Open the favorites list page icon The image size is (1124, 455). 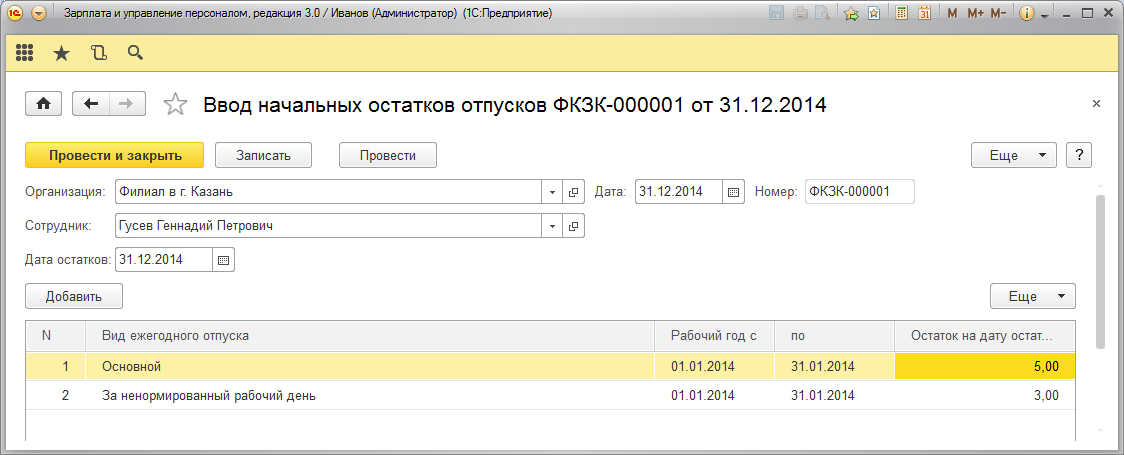pos(874,14)
